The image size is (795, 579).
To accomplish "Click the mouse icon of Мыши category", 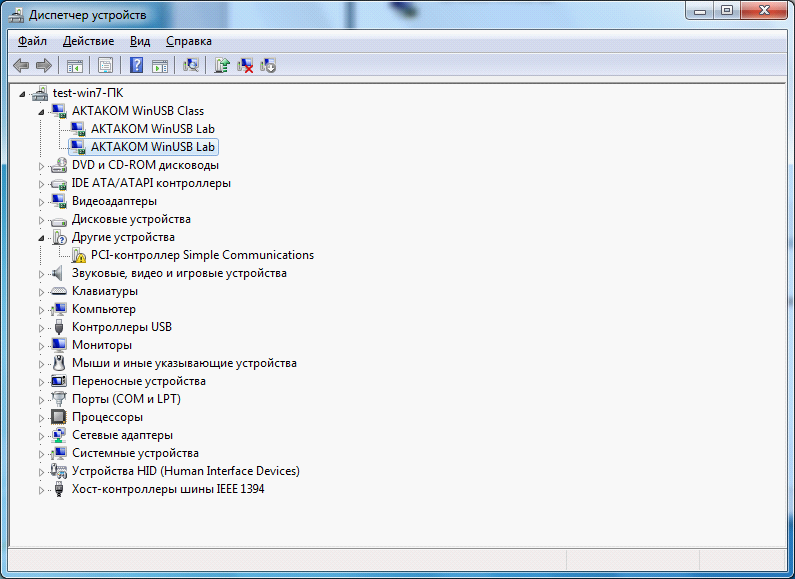I will 59,363.
